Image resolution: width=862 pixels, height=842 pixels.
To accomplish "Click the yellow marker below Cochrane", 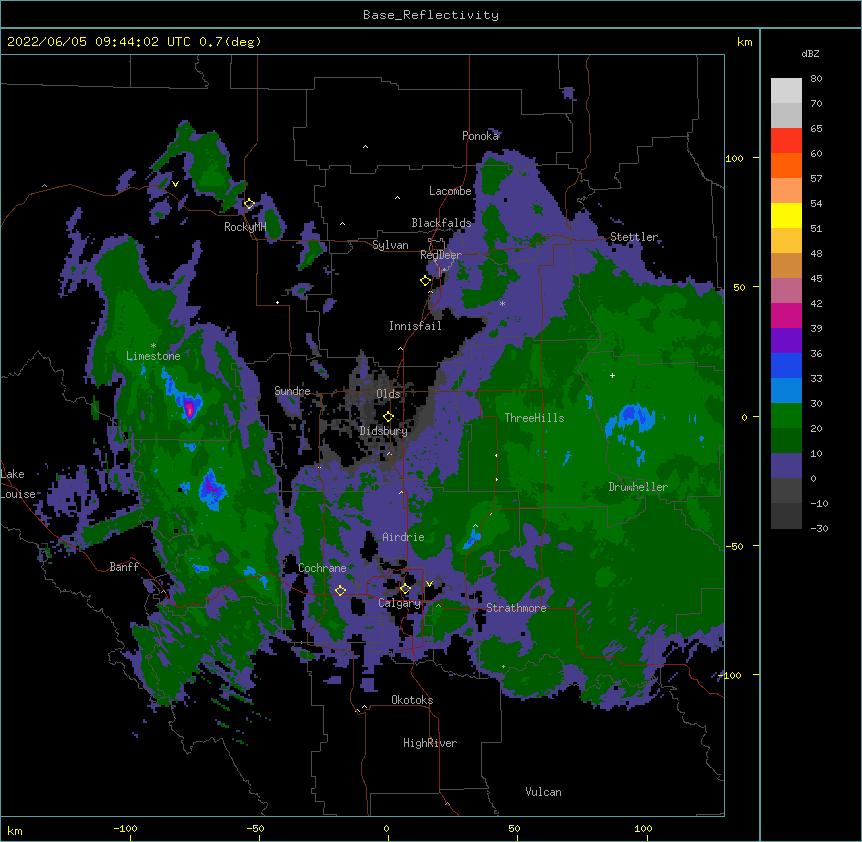I will point(340,590).
